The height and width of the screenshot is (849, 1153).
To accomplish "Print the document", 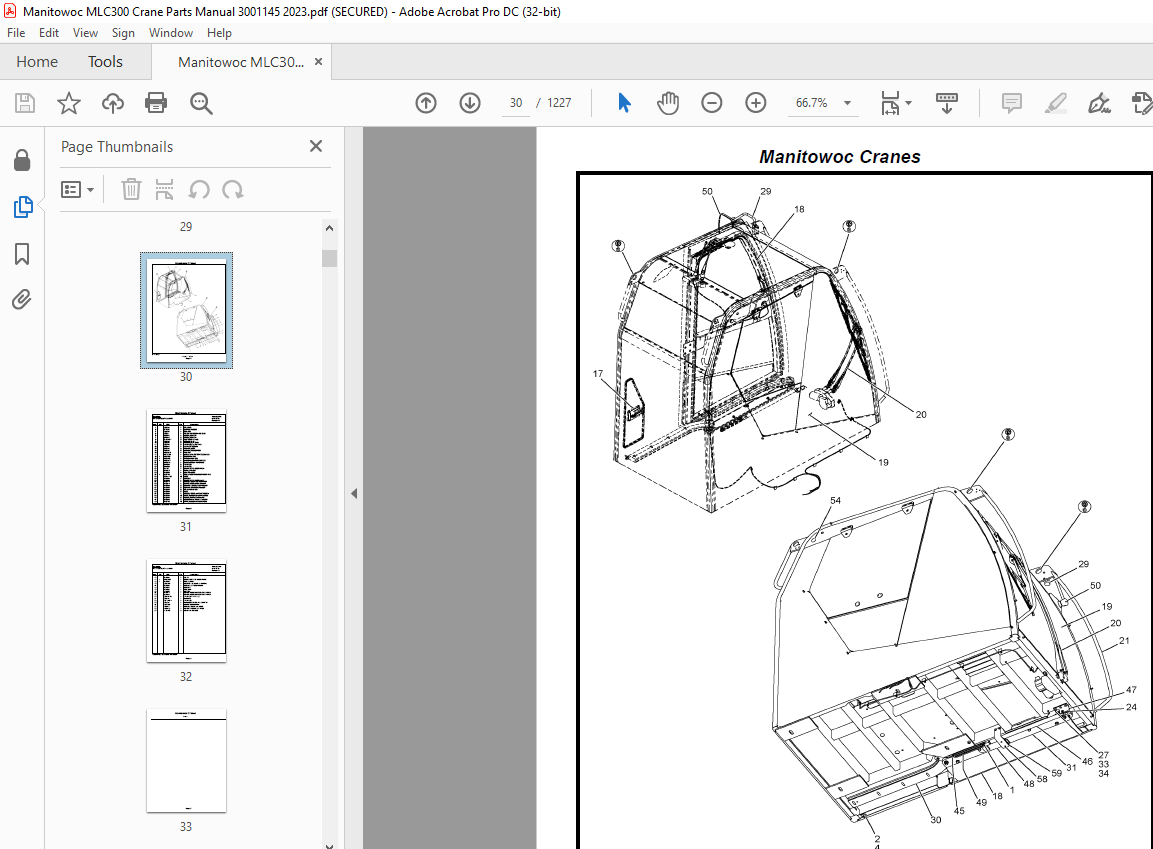I will [156, 103].
